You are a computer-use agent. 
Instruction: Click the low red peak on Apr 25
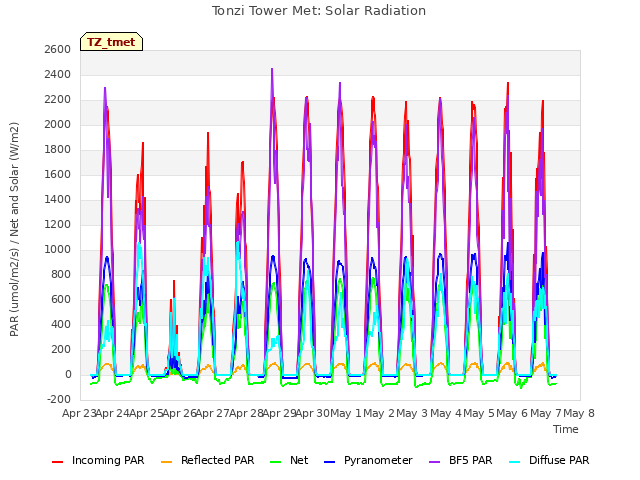click(x=174, y=281)
